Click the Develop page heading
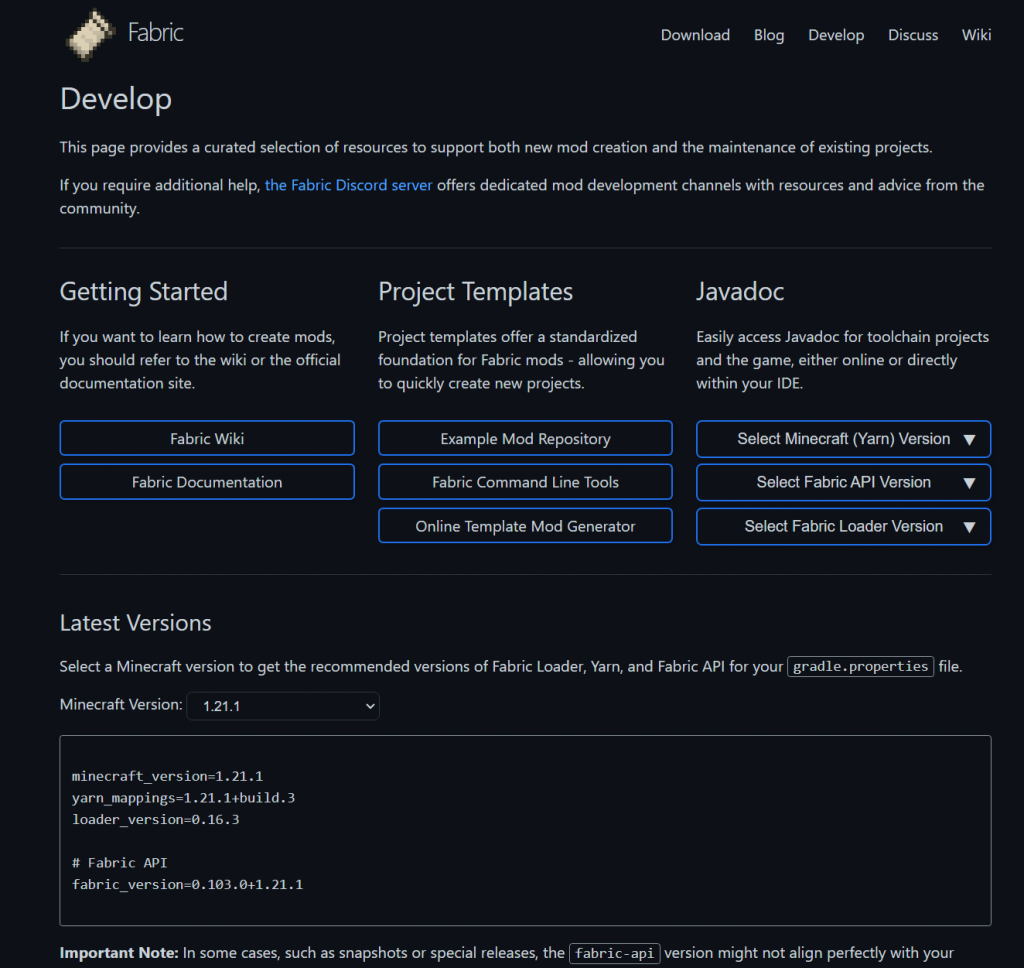 coord(116,99)
